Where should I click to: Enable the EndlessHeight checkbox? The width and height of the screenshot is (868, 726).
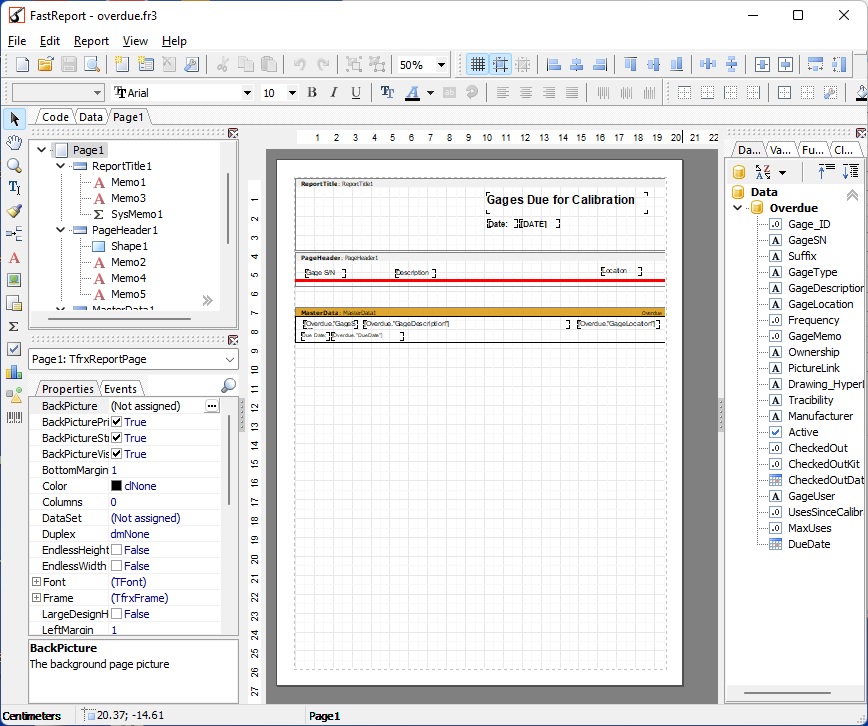117,550
